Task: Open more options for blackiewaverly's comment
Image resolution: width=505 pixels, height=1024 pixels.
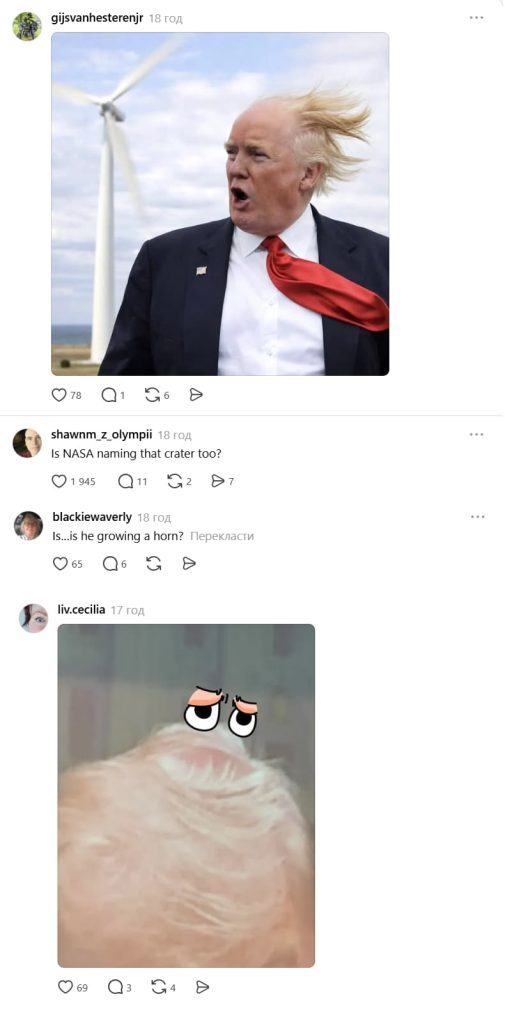Action: point(477,517)
